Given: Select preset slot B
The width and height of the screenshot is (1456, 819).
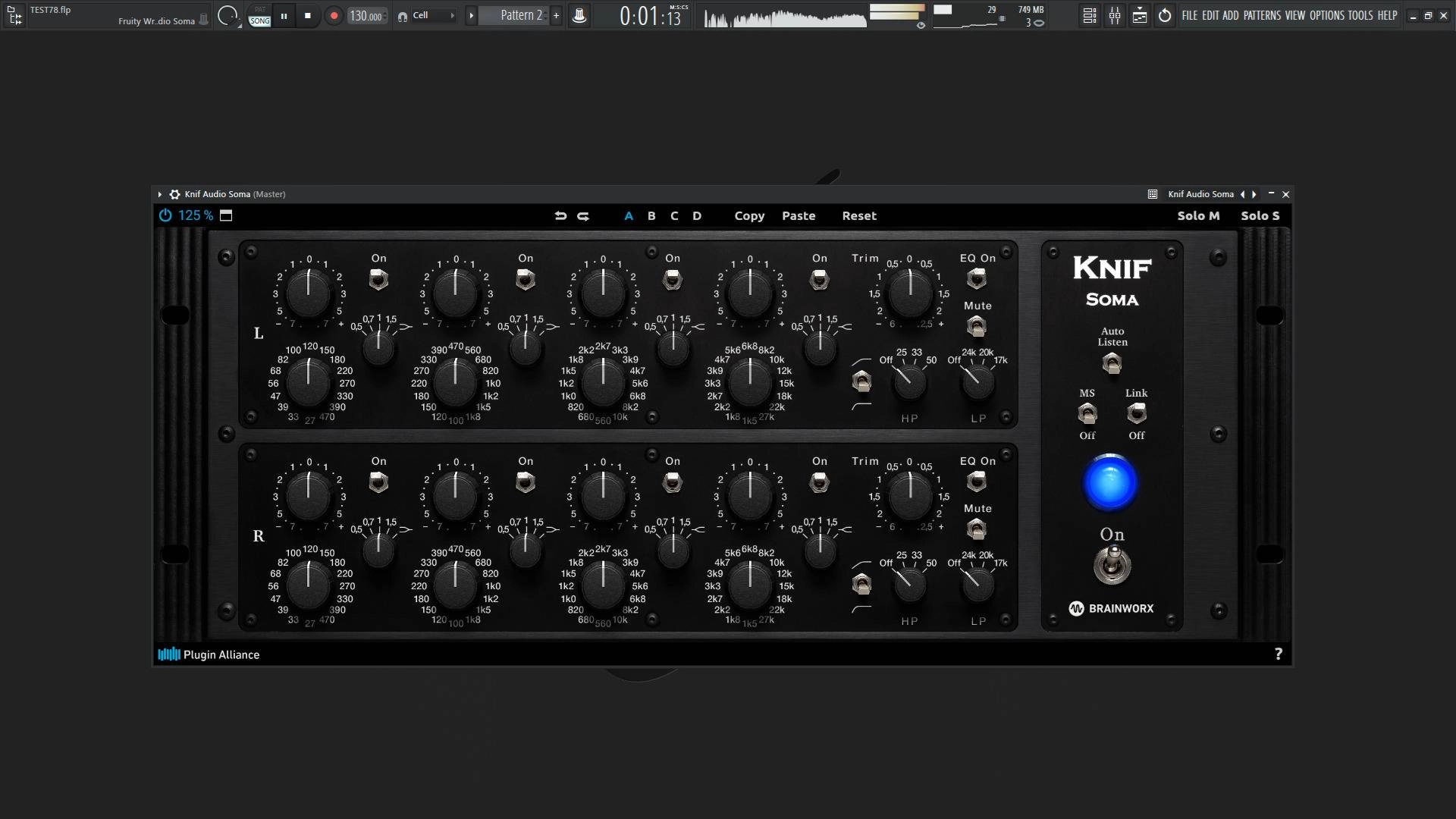Looking at the screenshot, I should point(651,216).
